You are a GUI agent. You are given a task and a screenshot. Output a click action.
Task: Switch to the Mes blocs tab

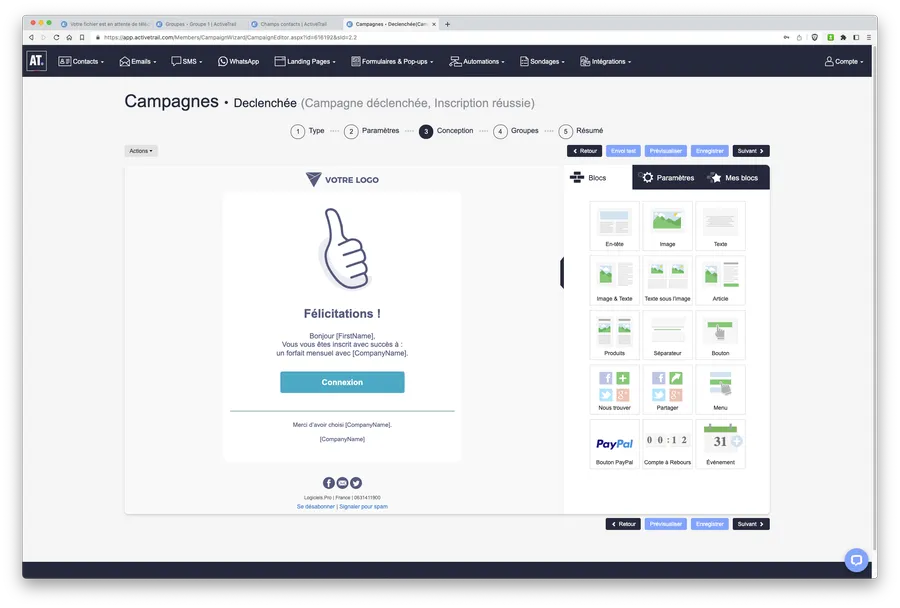[734, 178]
